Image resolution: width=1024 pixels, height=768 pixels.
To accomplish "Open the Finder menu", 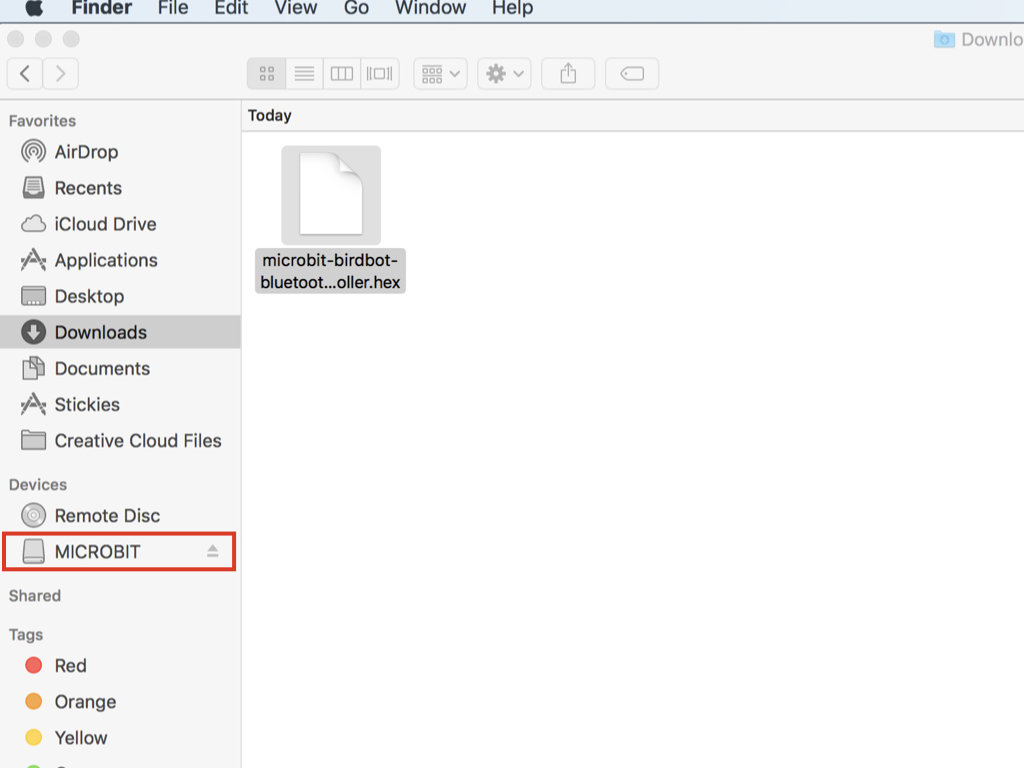I will click(101, 8).
